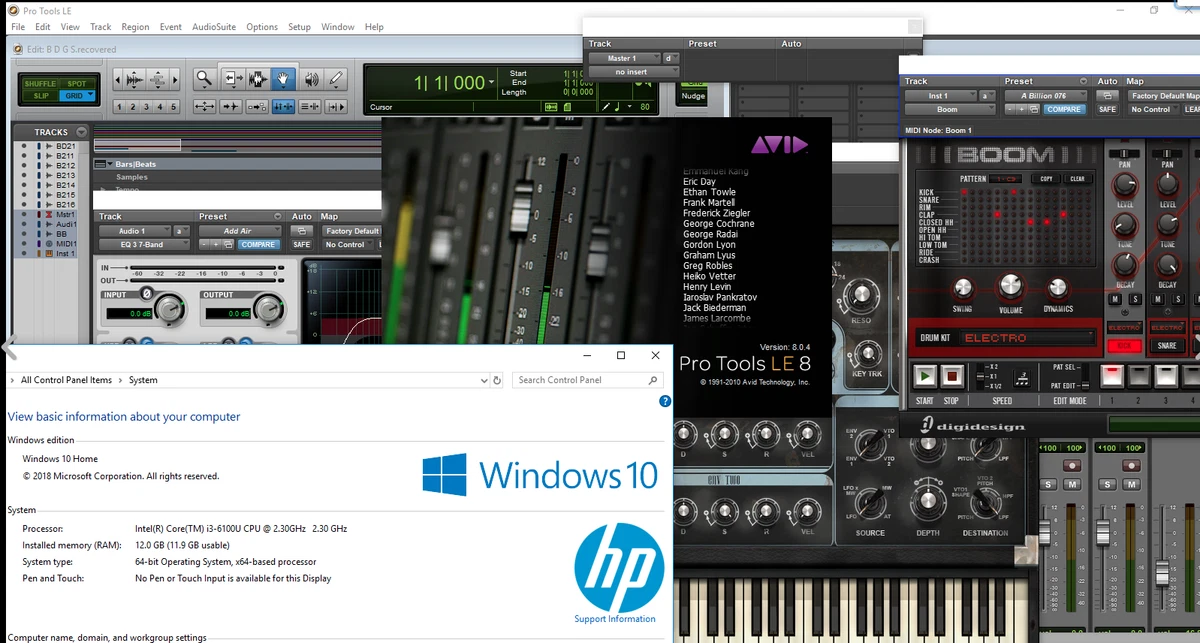Enable the SAFE button on the EQ plugin
Image resolution: width=1200 pixels, height=643 pixels.
coord(301,244)
